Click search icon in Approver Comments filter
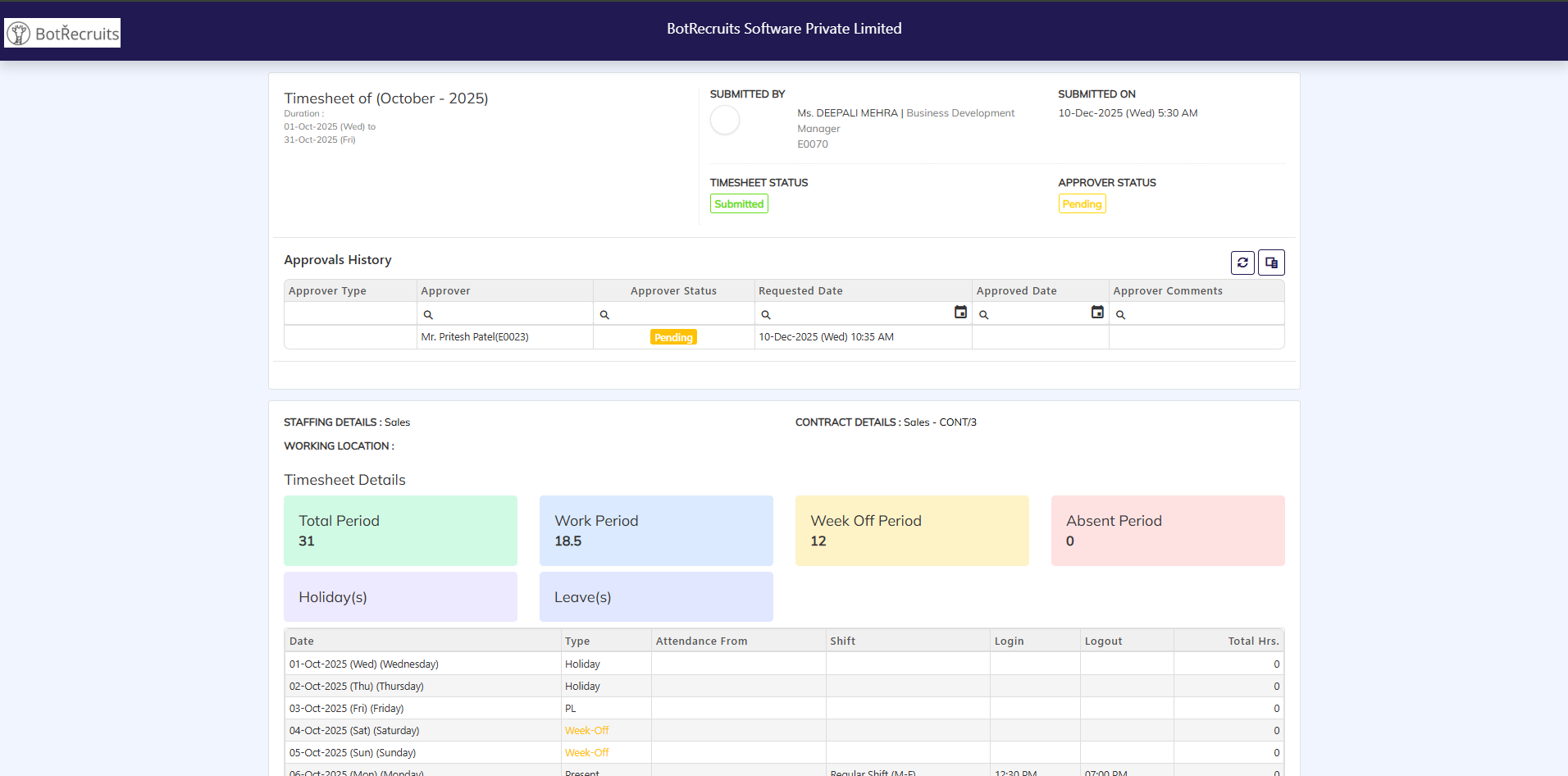Viewport: 1568px width, 776px height. click(x=1120, y=315)
